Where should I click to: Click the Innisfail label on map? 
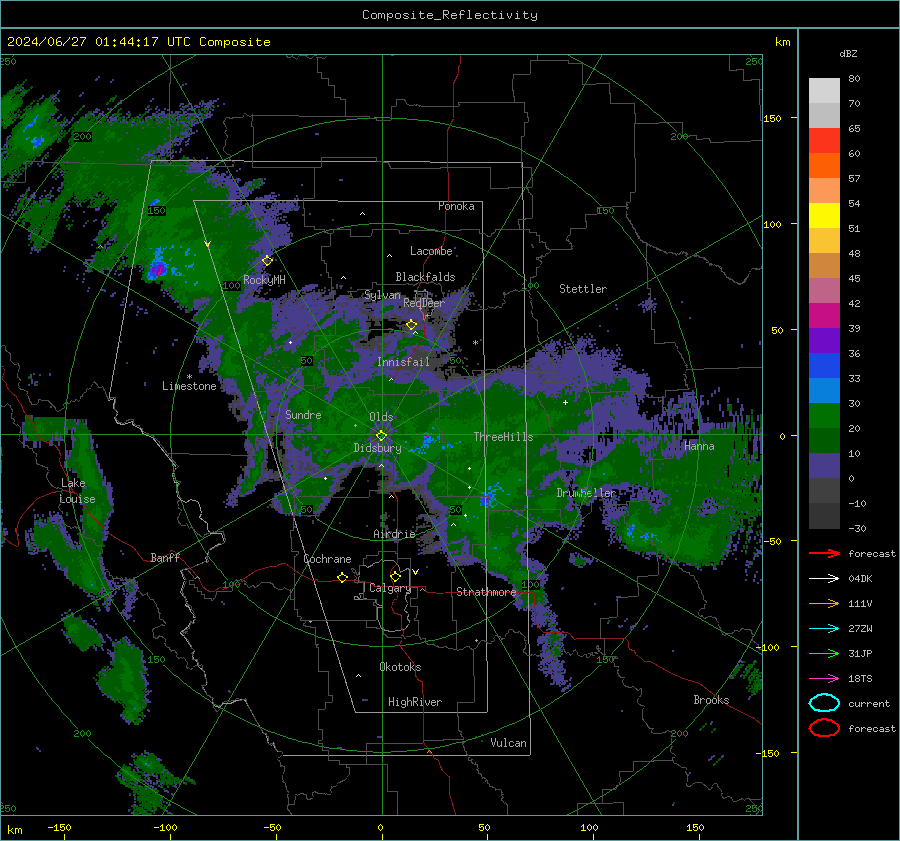click(403, 362)
